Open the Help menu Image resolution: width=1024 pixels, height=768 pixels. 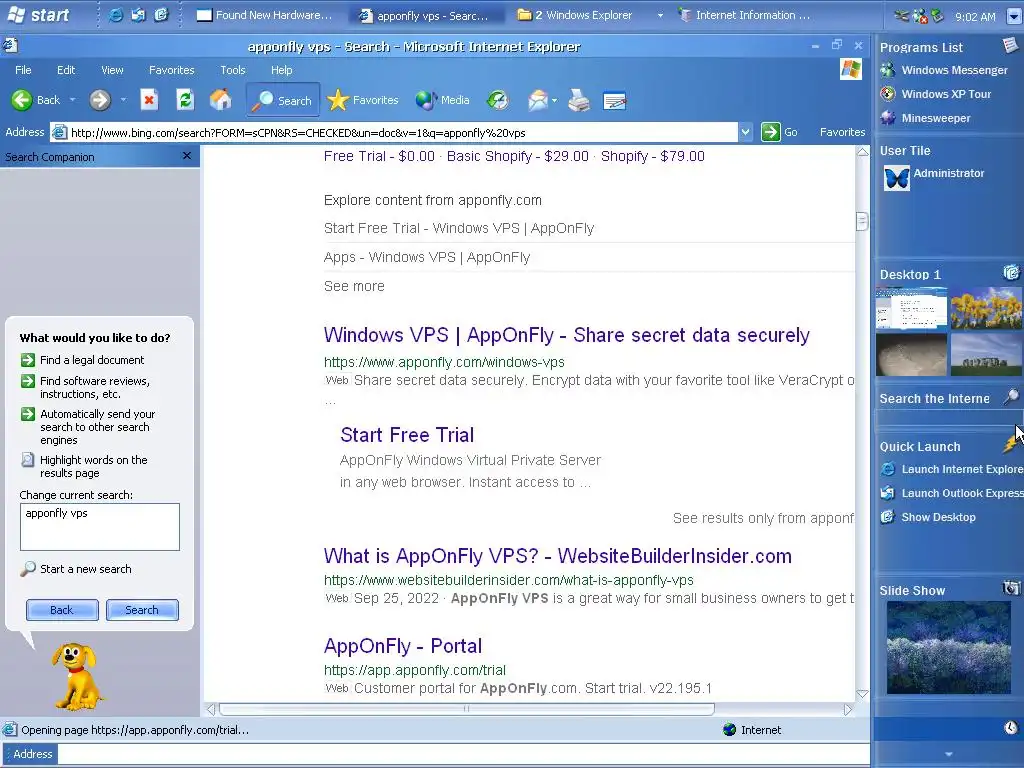pos(281,70)
